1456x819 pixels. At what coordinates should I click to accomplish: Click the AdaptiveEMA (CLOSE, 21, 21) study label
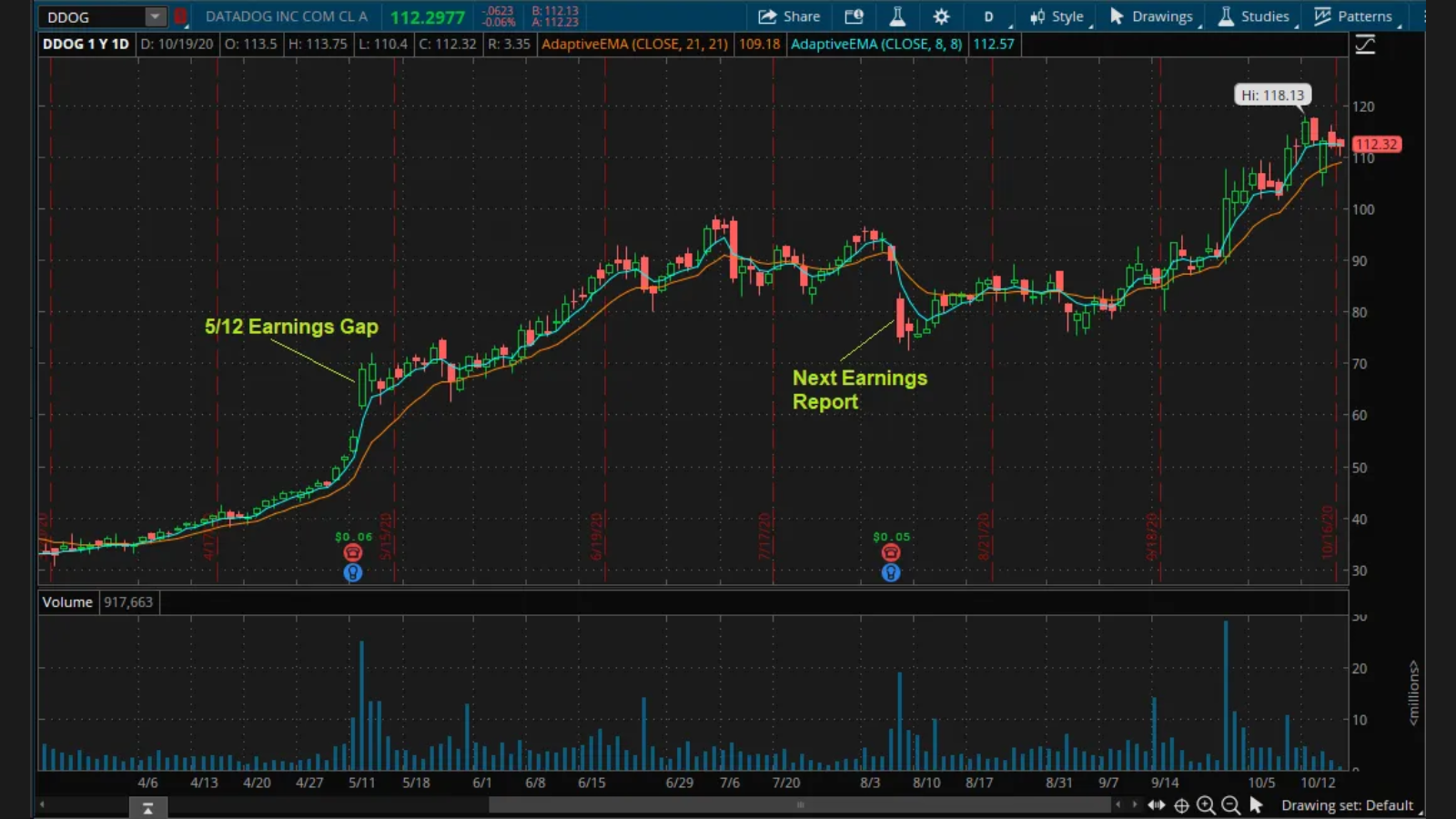click(634, 44)
